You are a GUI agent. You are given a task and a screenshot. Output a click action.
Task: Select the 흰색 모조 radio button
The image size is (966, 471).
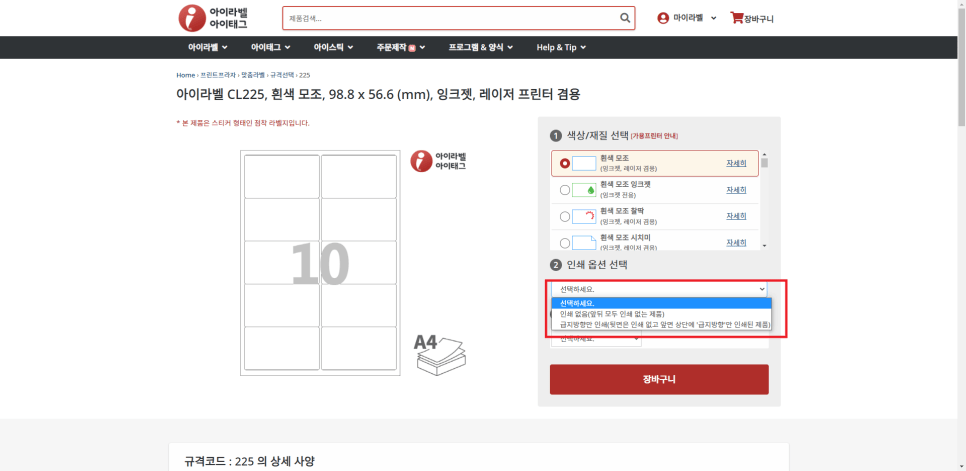[564, 164]
